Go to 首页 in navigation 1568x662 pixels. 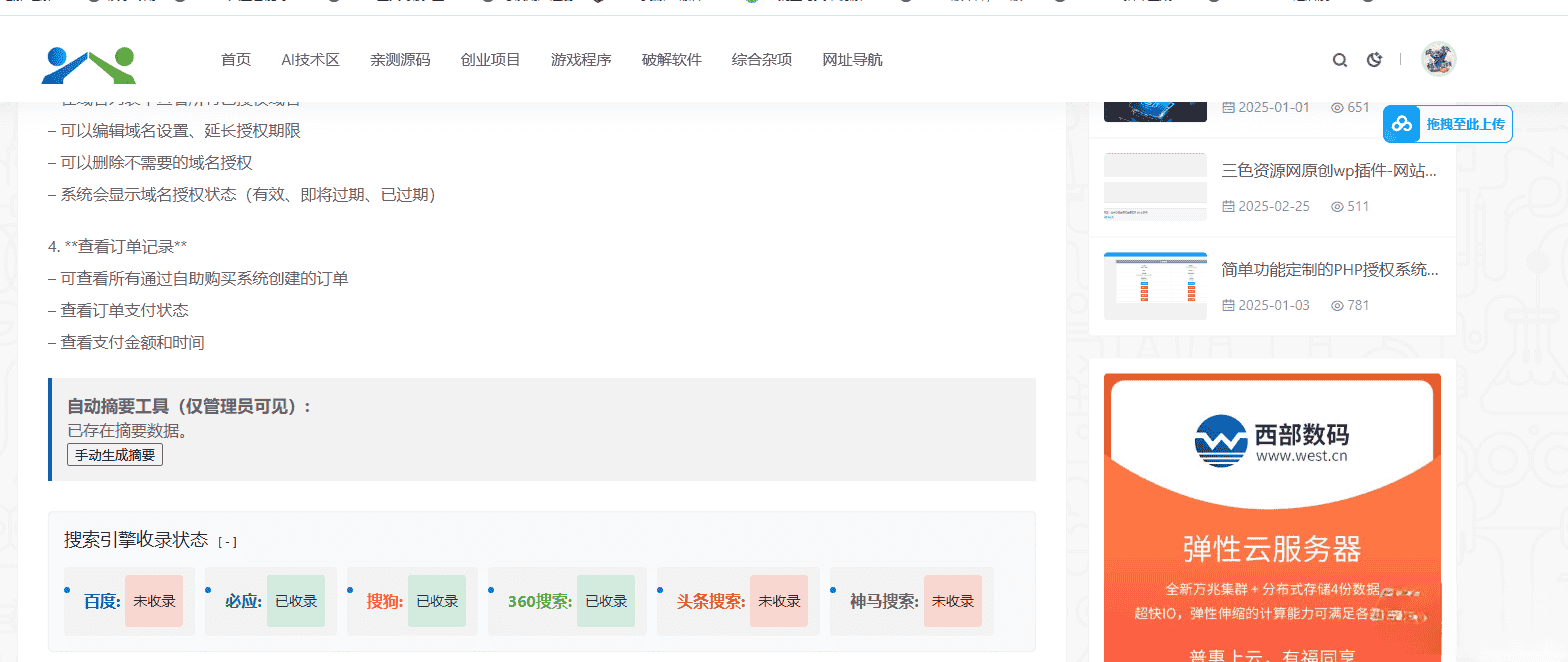pos(236,60)
